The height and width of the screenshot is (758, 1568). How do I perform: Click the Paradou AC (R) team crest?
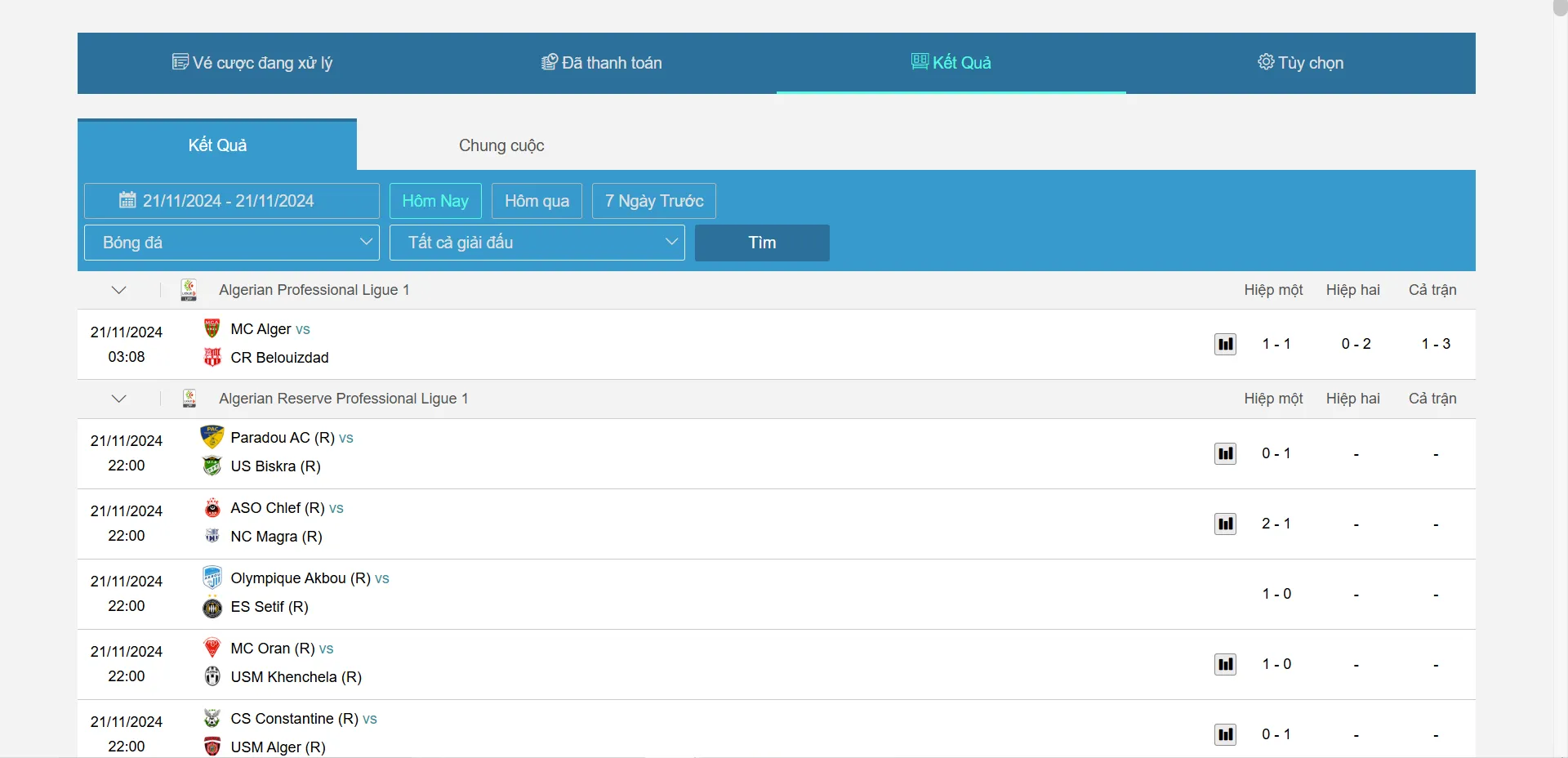coord(212,437)
